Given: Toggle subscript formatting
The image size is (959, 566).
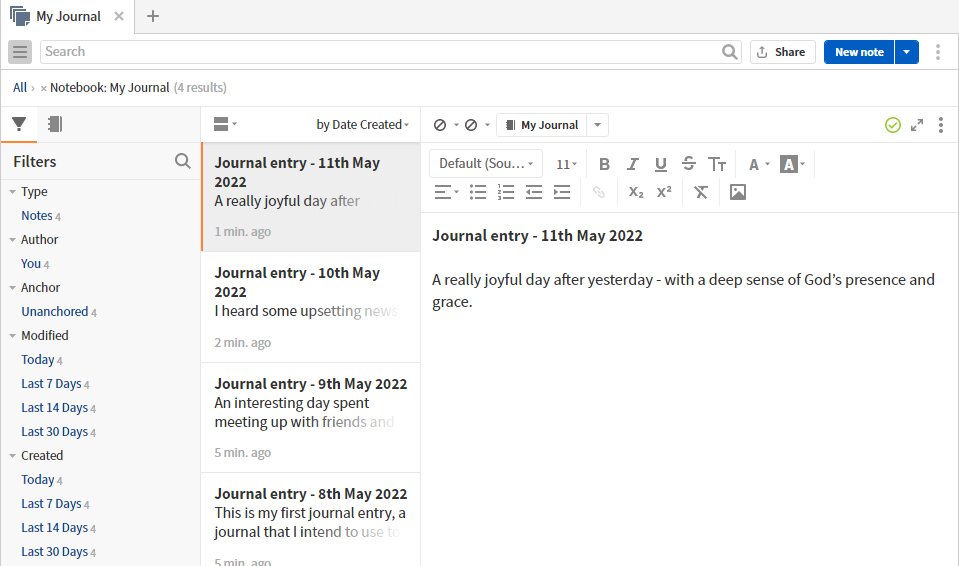Looking at the screenshot, I should 636,192.
